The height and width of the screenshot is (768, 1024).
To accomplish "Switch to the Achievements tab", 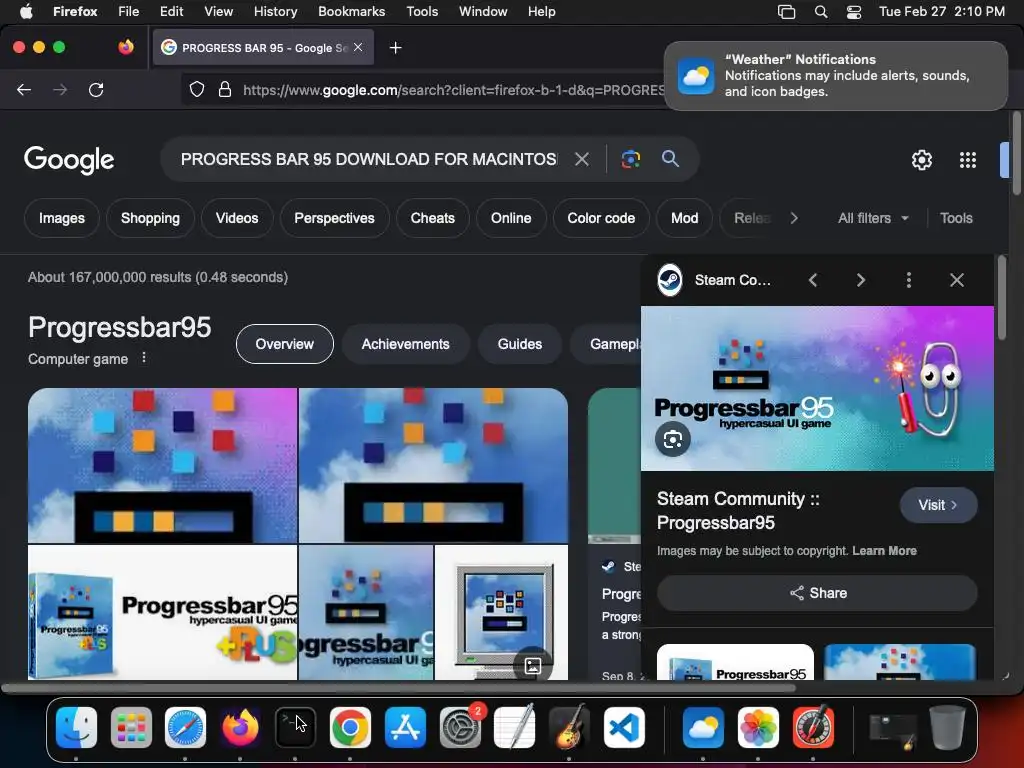I will point(406,344).
